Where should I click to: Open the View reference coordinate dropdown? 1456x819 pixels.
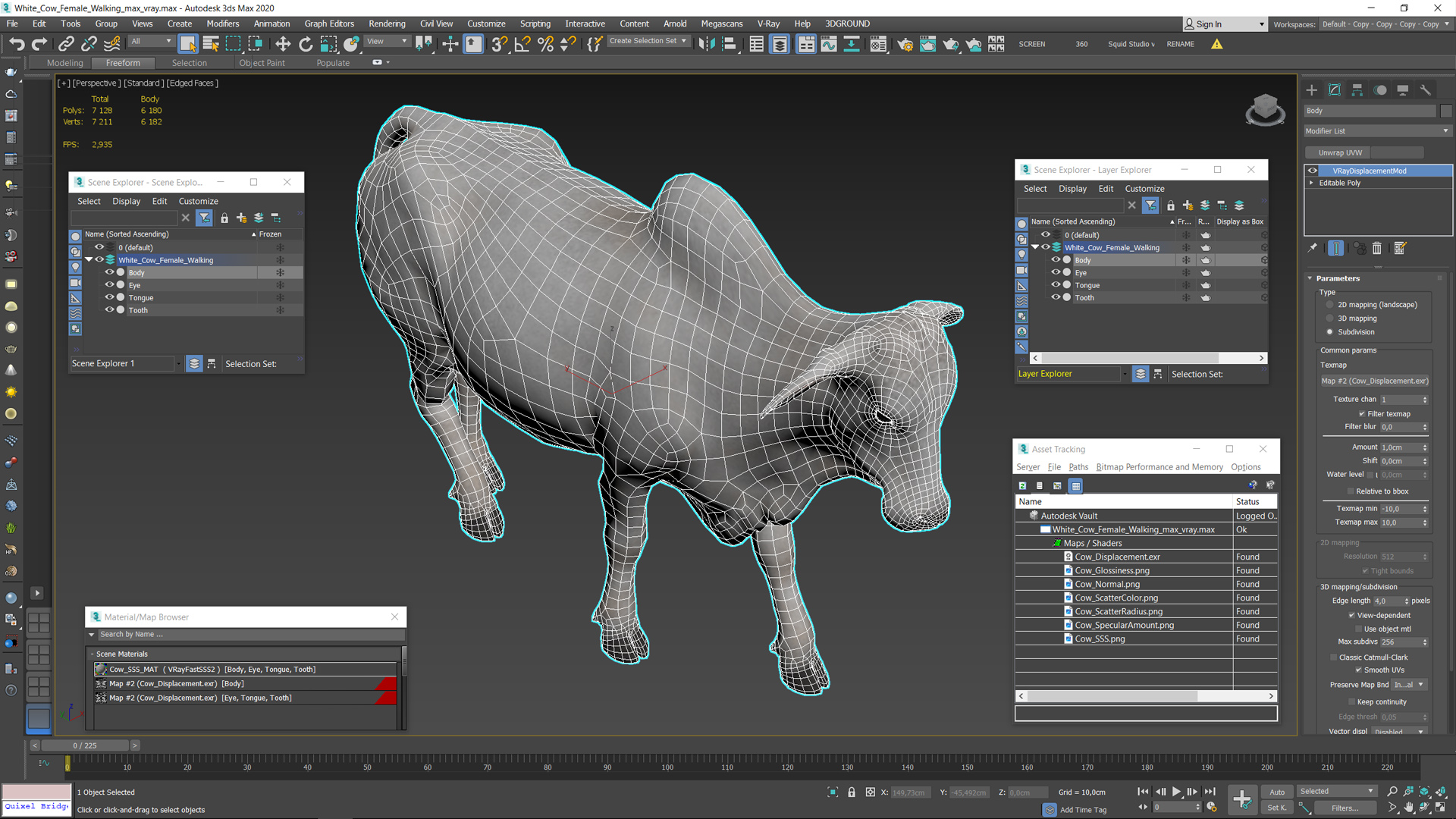387,41
